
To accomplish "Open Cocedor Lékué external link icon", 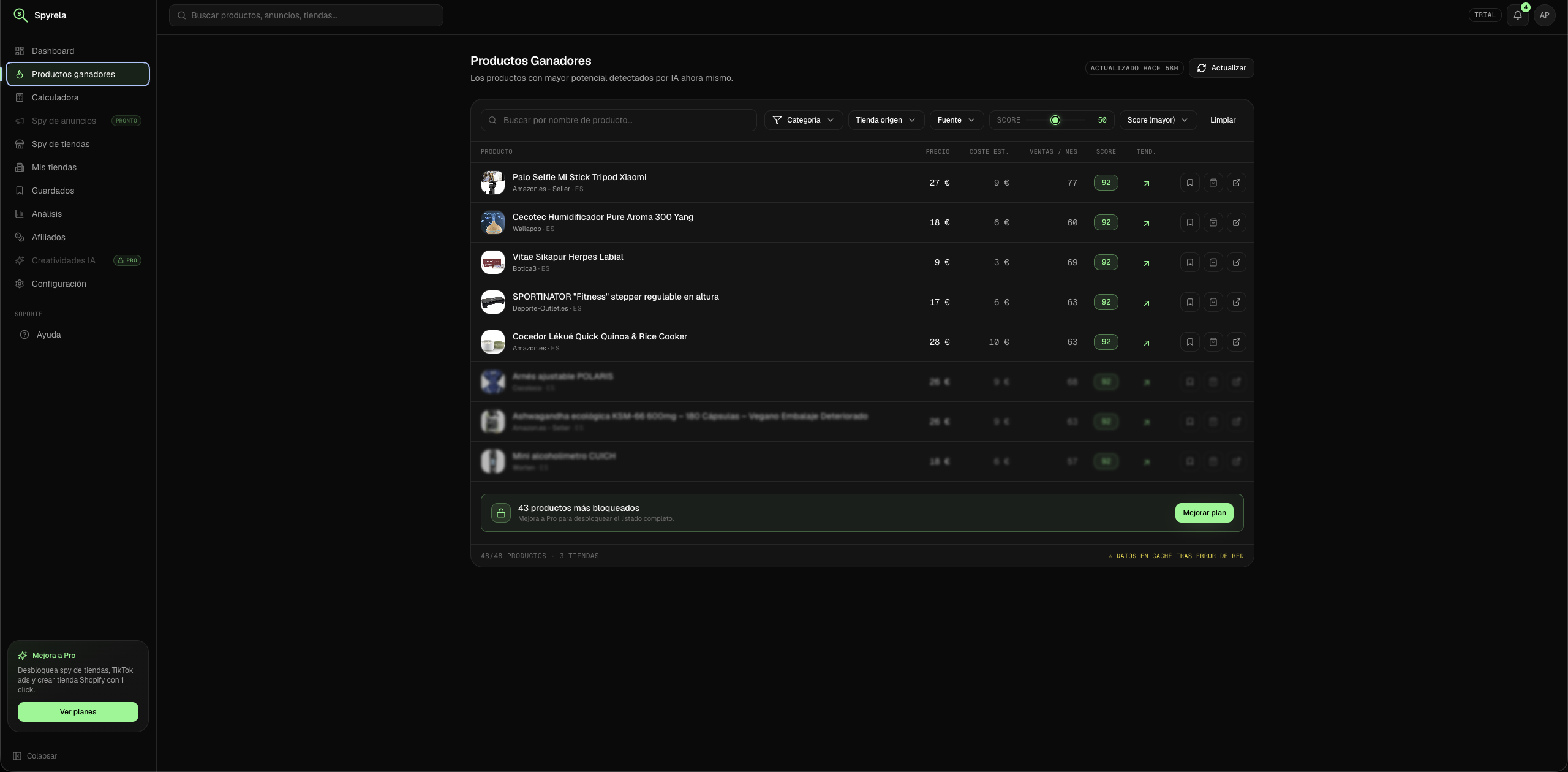I will (x=1236, y=342).
